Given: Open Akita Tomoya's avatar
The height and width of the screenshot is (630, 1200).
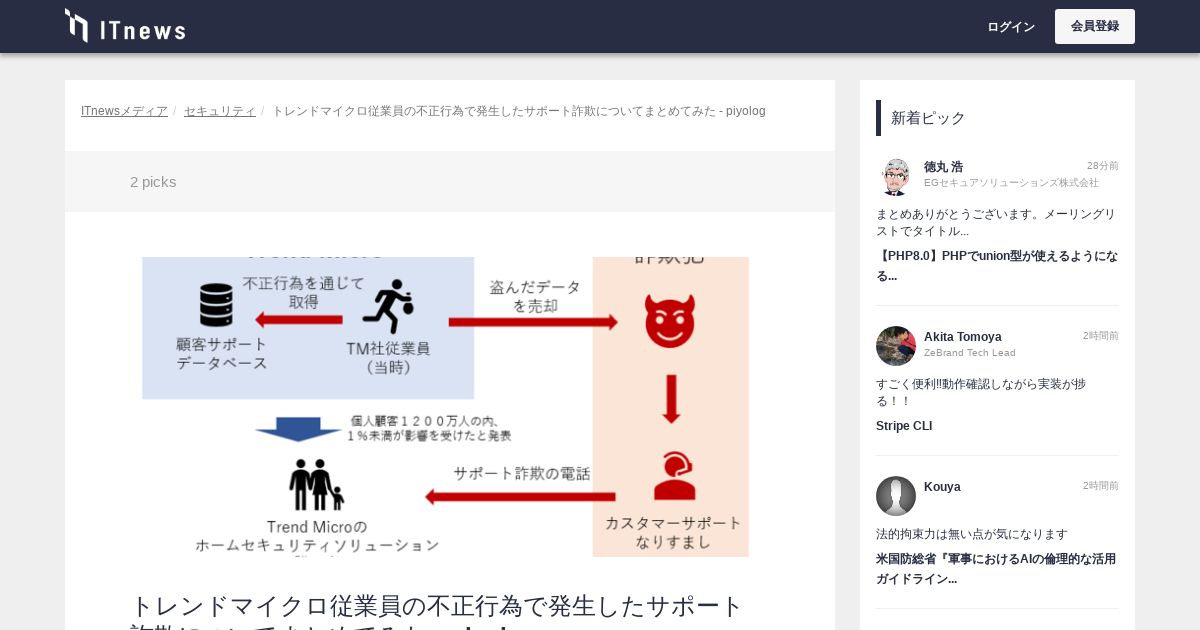Looking at the screenshot, I should (896, 346).
